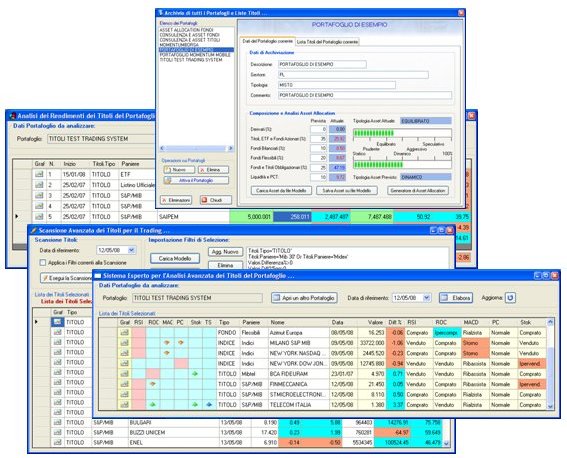Click the Descrizione input field
The height and width of the screenshot is (458, 567).
(322, 64)
